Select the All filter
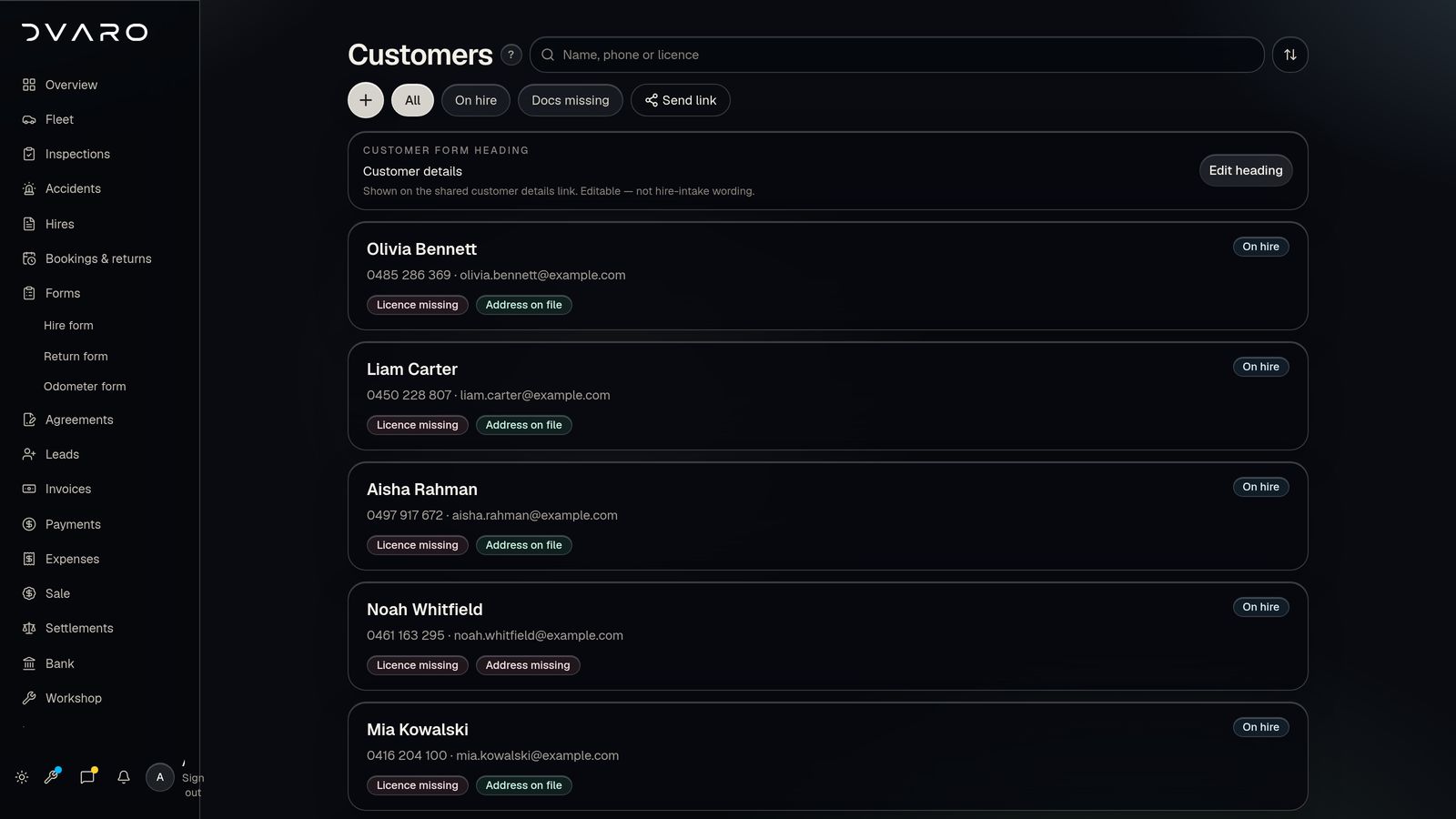The height and width of the screenshot is (819, 1456). tap(412, 100)
